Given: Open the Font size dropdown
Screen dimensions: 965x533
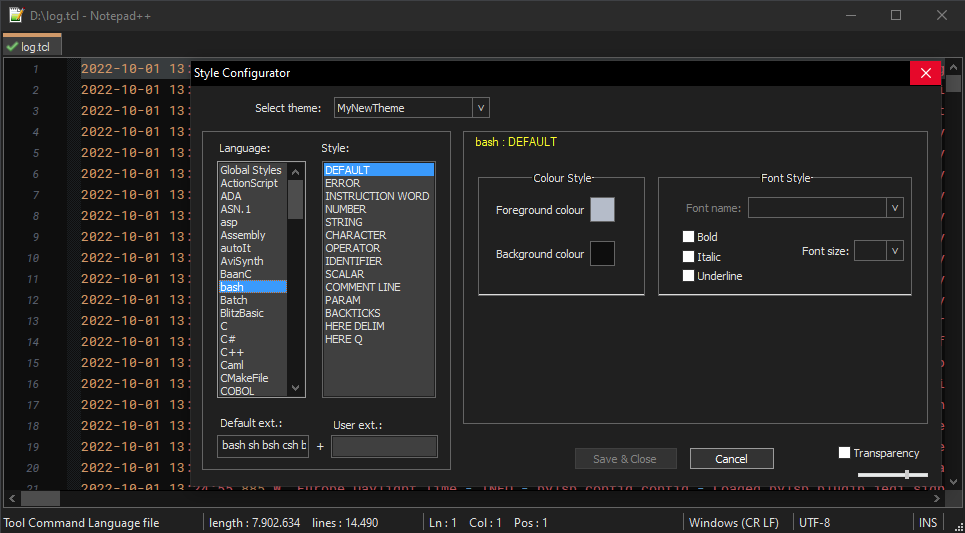Looking at the screenshot, I should [895, 250].
